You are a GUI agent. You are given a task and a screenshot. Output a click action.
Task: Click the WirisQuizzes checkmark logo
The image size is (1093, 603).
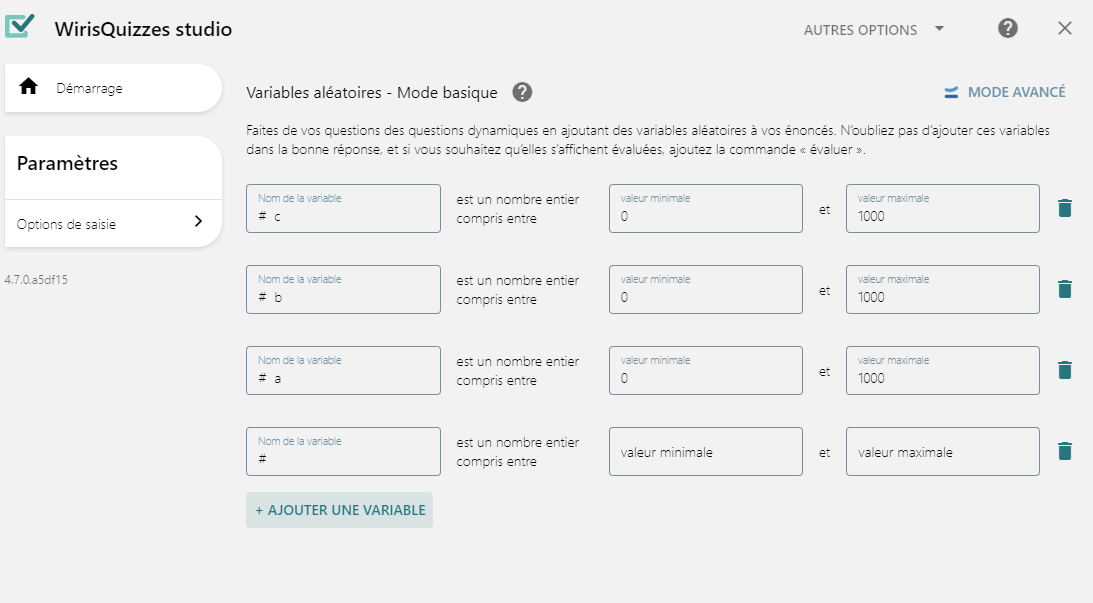20,26
